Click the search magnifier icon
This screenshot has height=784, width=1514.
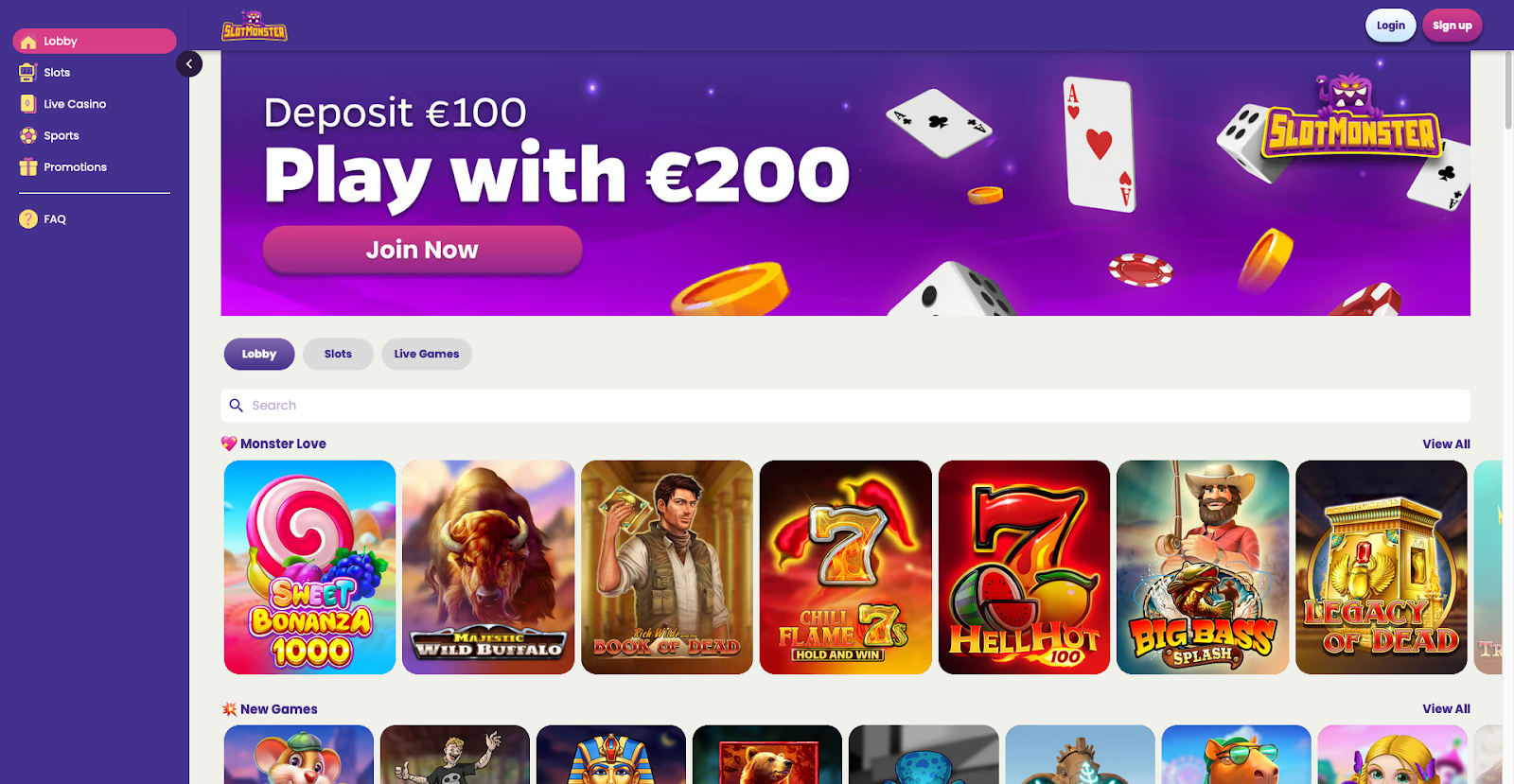237,406
